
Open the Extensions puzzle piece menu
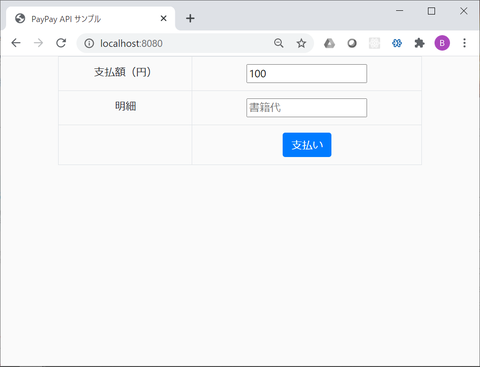[419, 43]
